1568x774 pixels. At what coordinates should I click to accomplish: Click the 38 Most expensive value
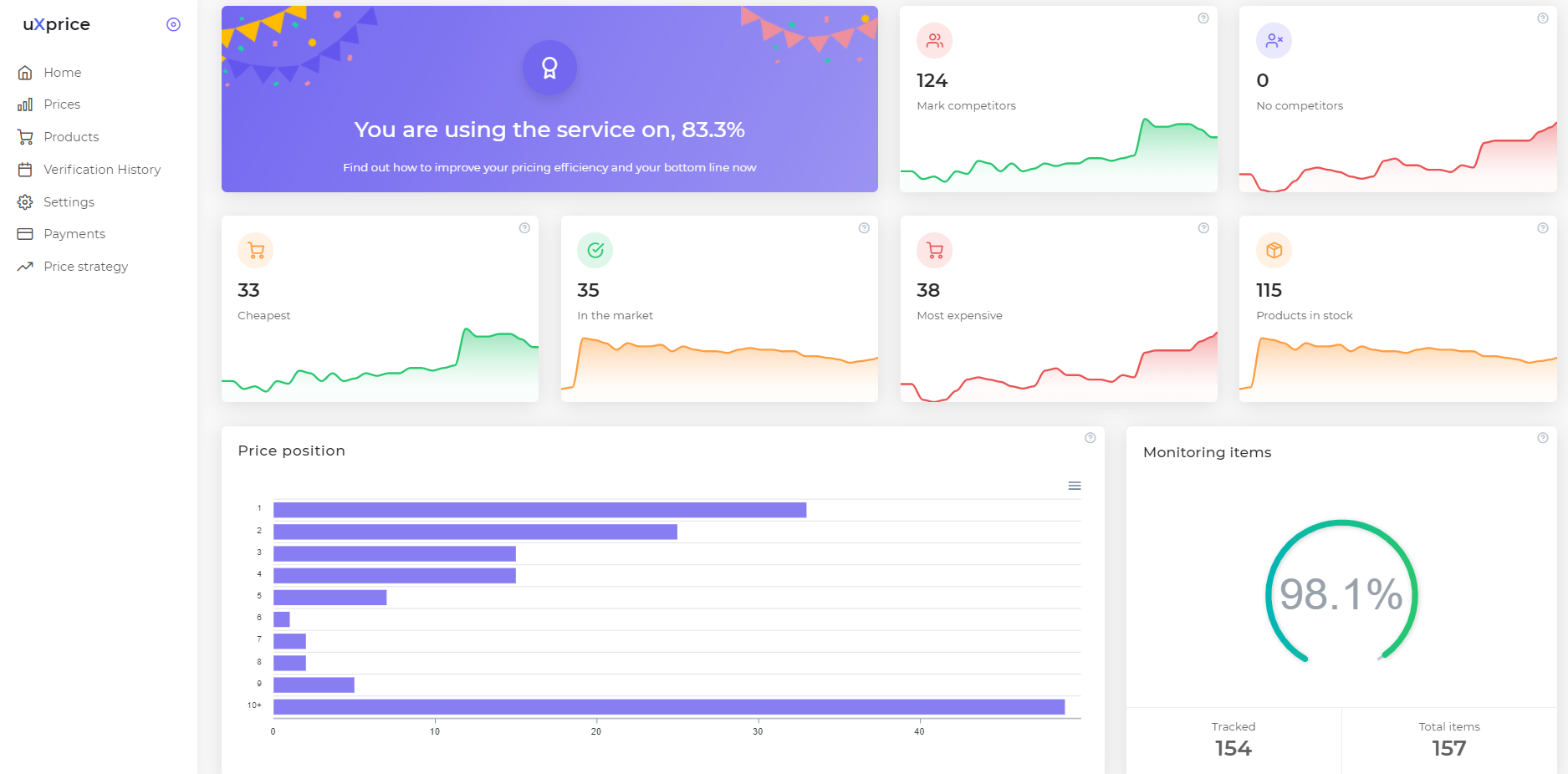tap(928, 290)
